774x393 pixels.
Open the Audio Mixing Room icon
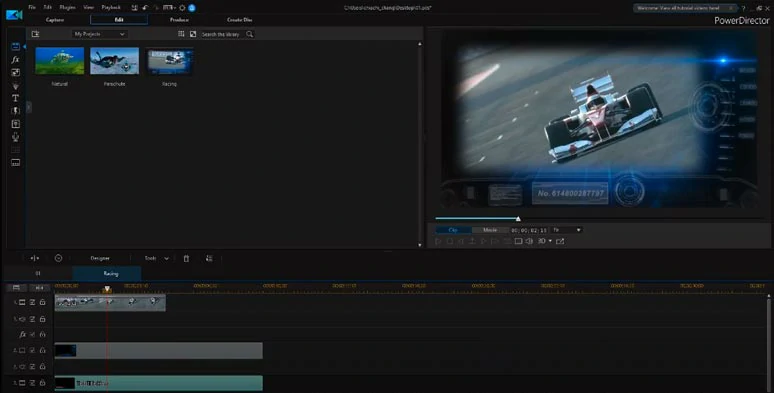(15, 124)
